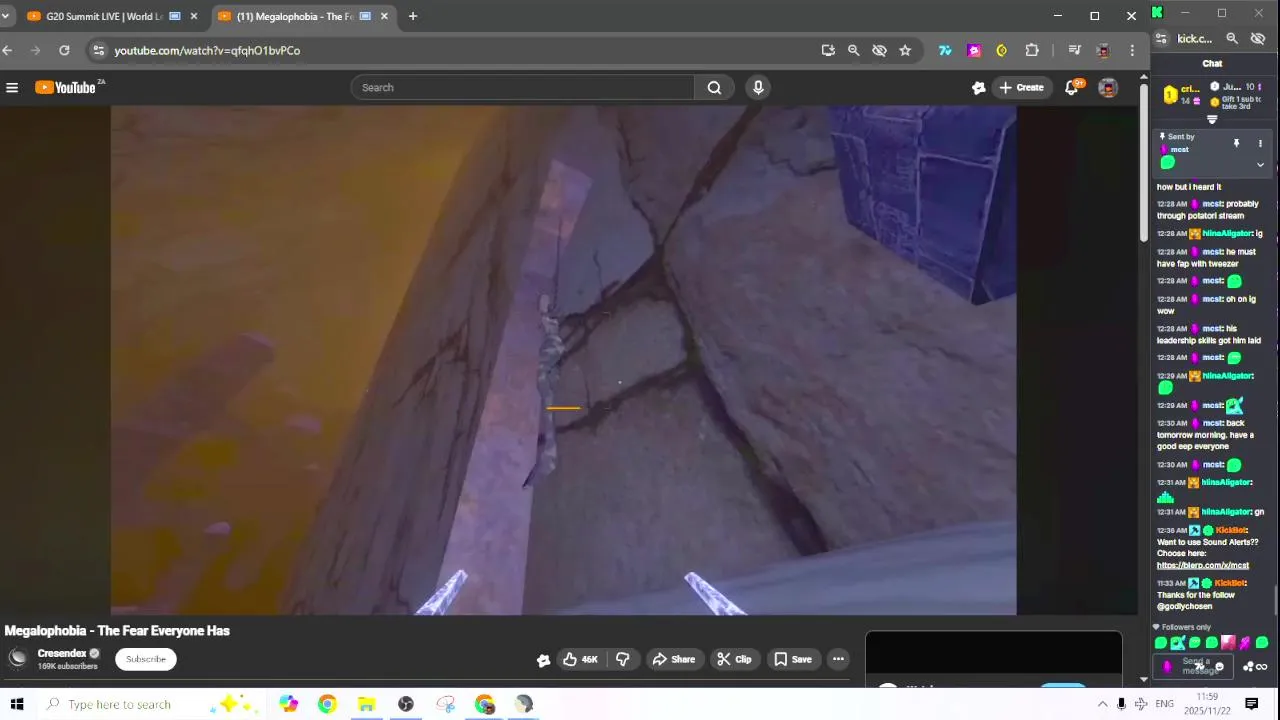Open the YouTube hamburger guide menu
The width and height of the screenshot is (1280, 720).
coord(12,88)
